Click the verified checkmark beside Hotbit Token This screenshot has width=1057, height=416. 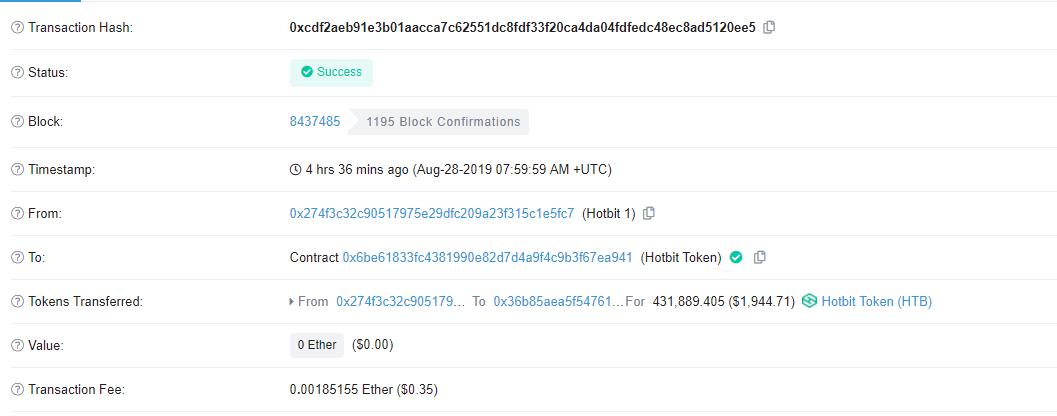pyautogui.click(x=736, y=257)
